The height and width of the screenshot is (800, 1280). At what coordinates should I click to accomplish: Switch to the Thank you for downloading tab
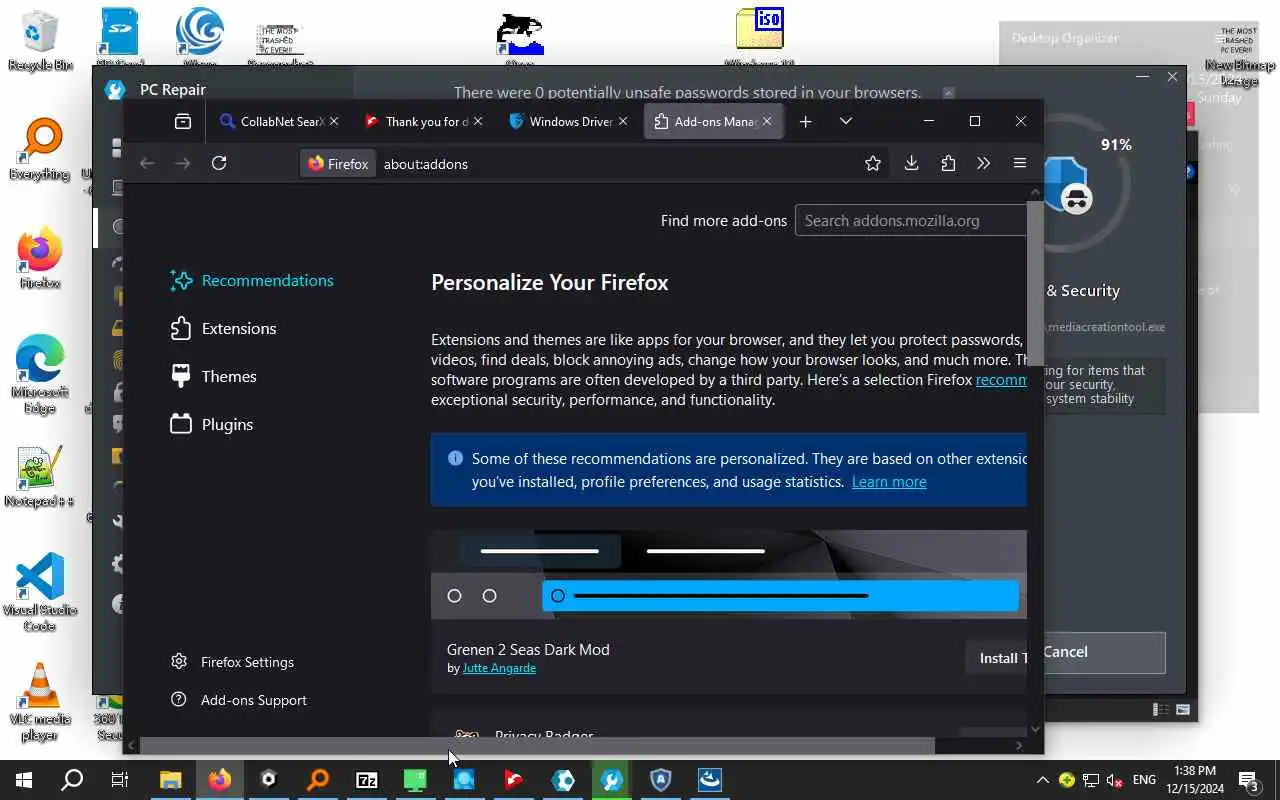tap(416, 122)
